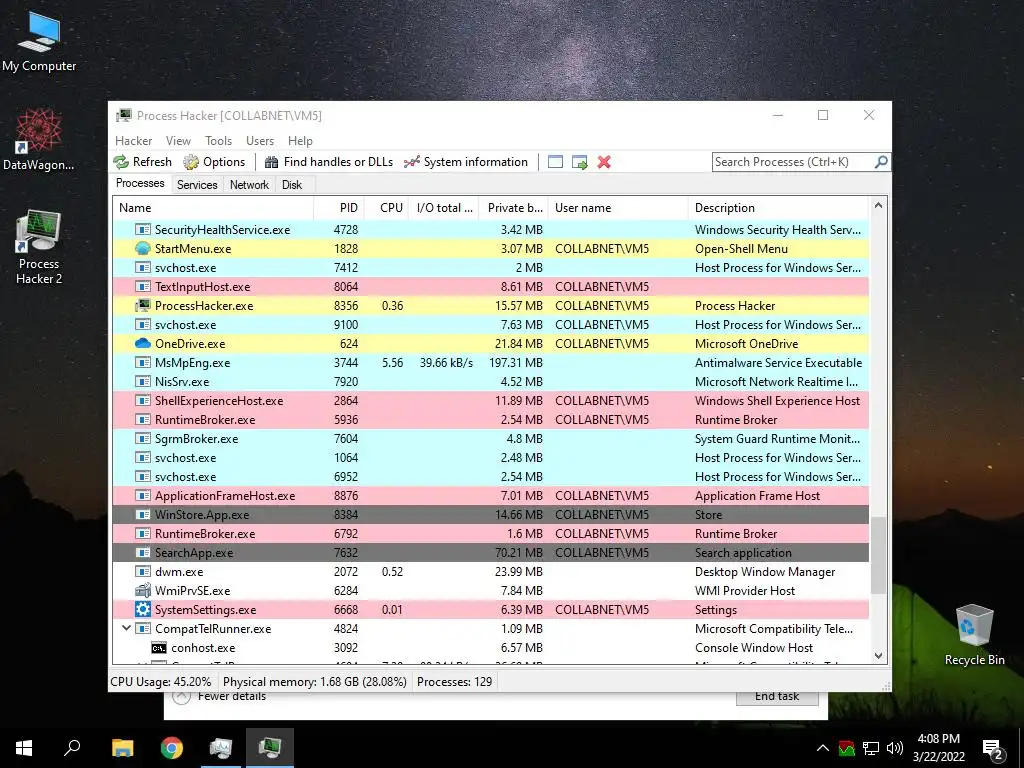Open the DataWagon desktop shortcut

pyautogui.click(x=39, y=138)
